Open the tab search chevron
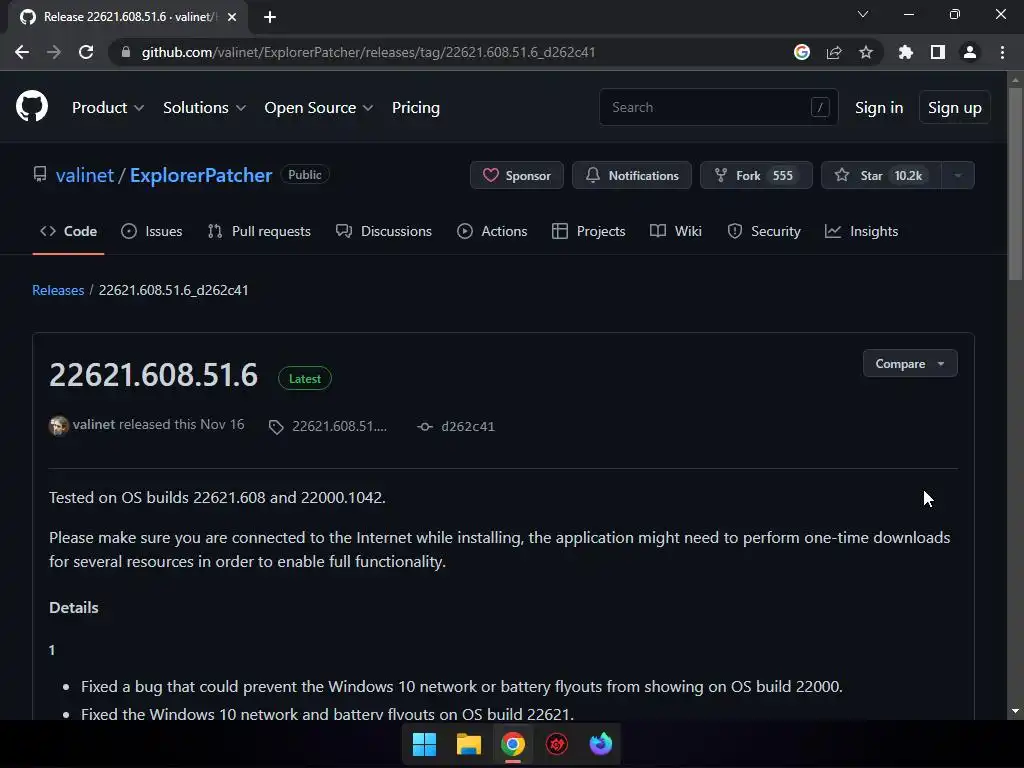1024x768 pixels. click(863, 14)
